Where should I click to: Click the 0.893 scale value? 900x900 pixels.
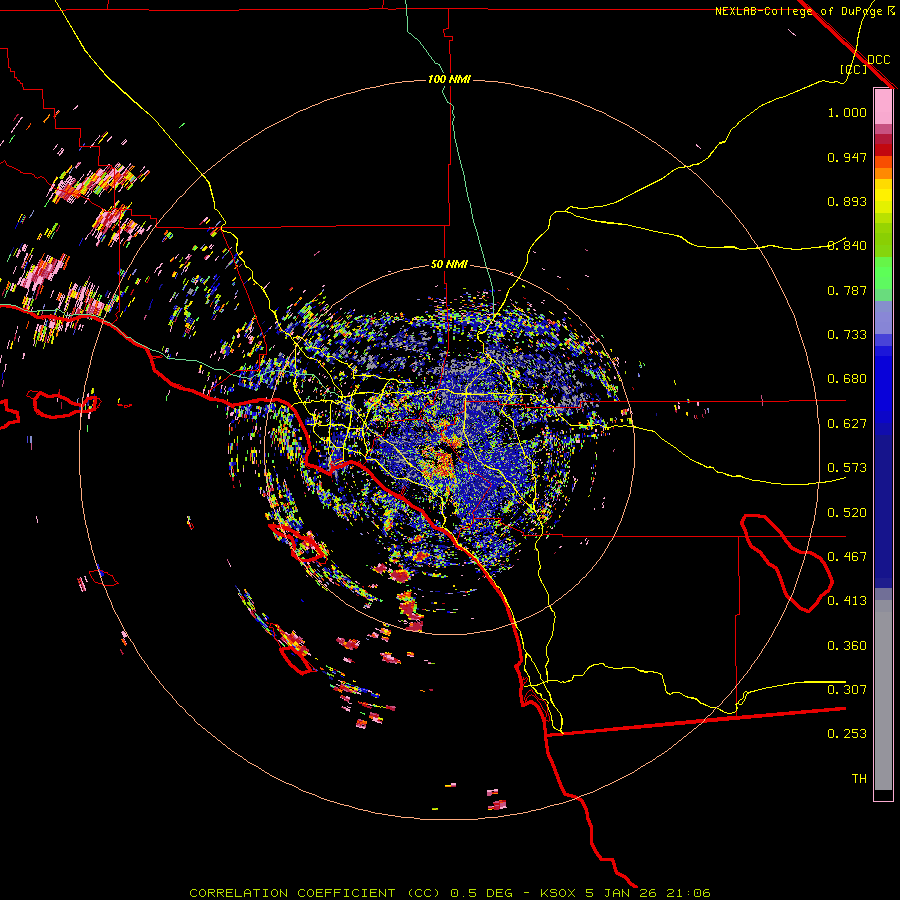click(847, 201)
